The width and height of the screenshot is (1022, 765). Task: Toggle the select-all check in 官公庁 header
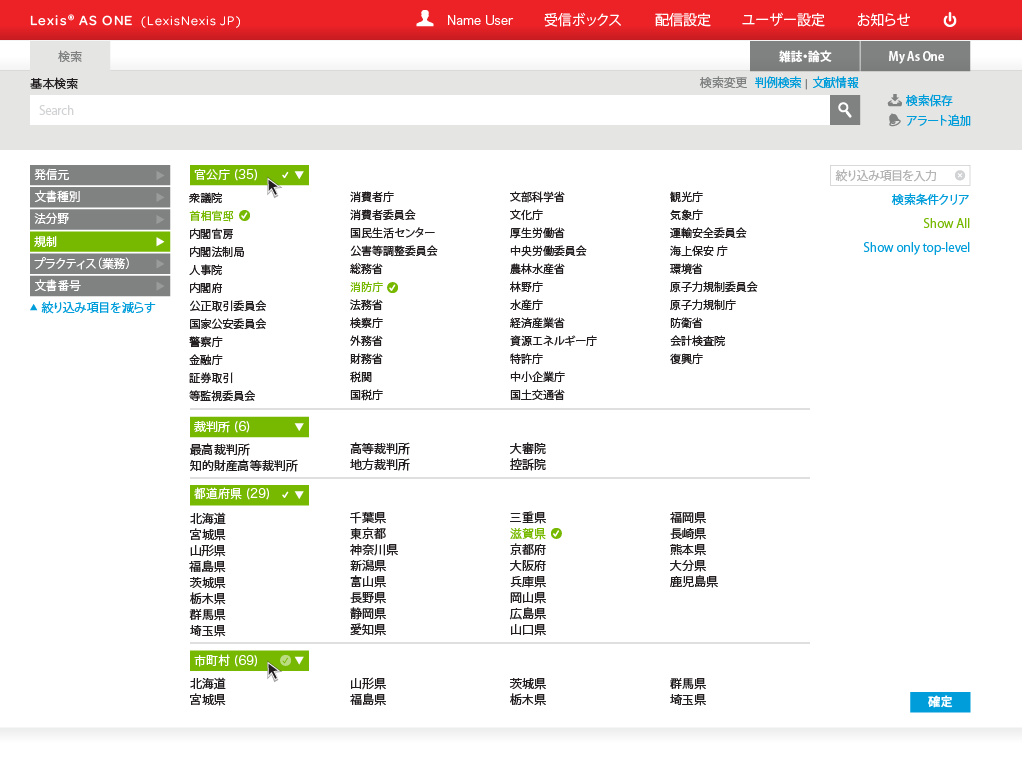(x=285, y=175)
